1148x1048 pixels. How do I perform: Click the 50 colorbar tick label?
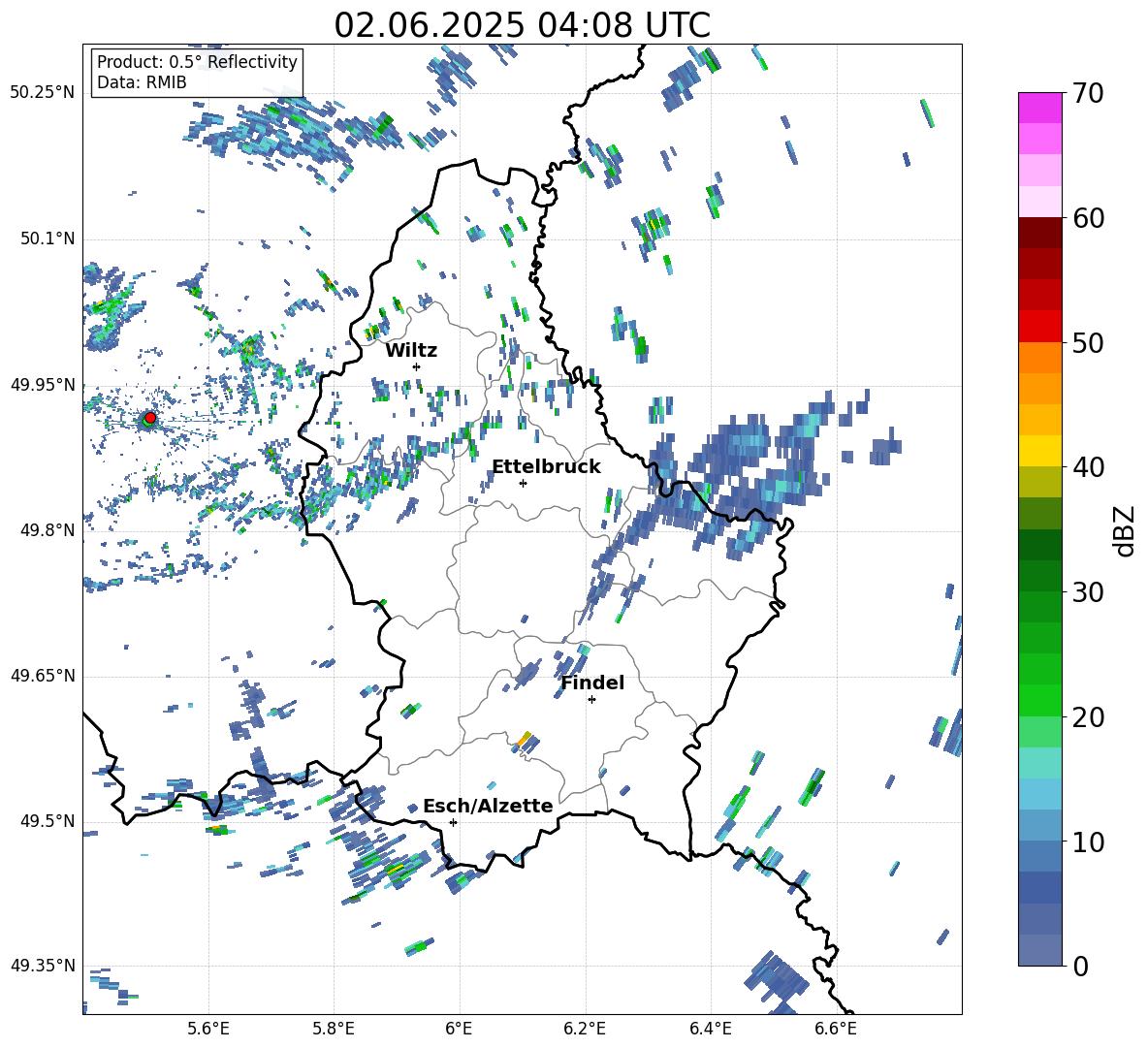point(1088,342)
